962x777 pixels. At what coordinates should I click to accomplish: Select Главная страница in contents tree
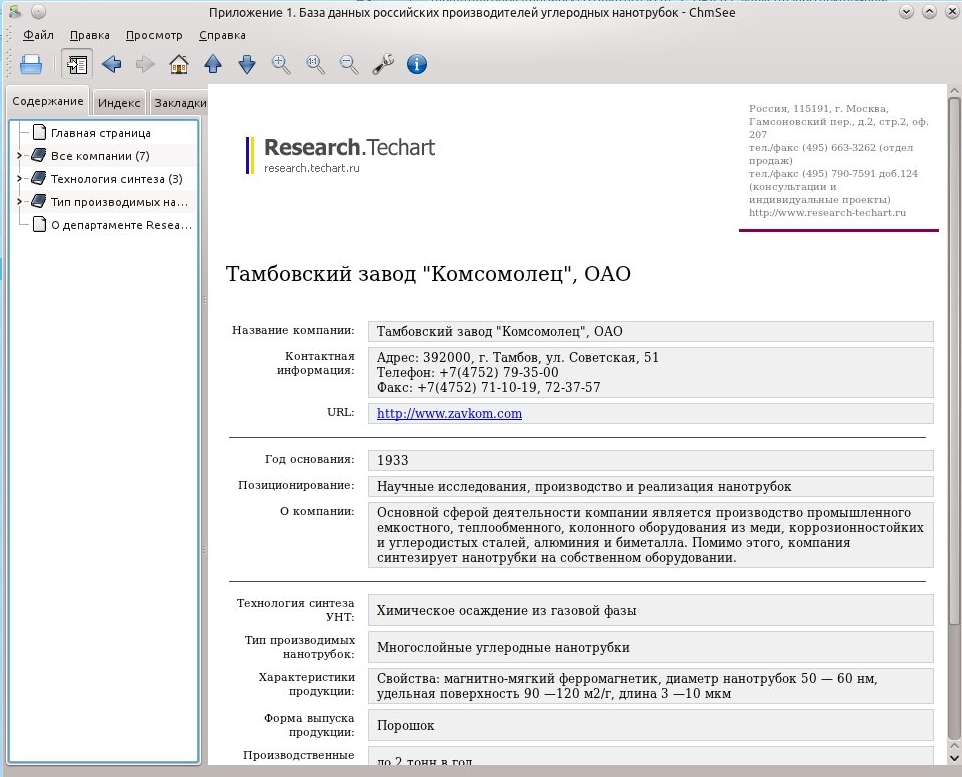pyautogui.click(x=101, y=133)
